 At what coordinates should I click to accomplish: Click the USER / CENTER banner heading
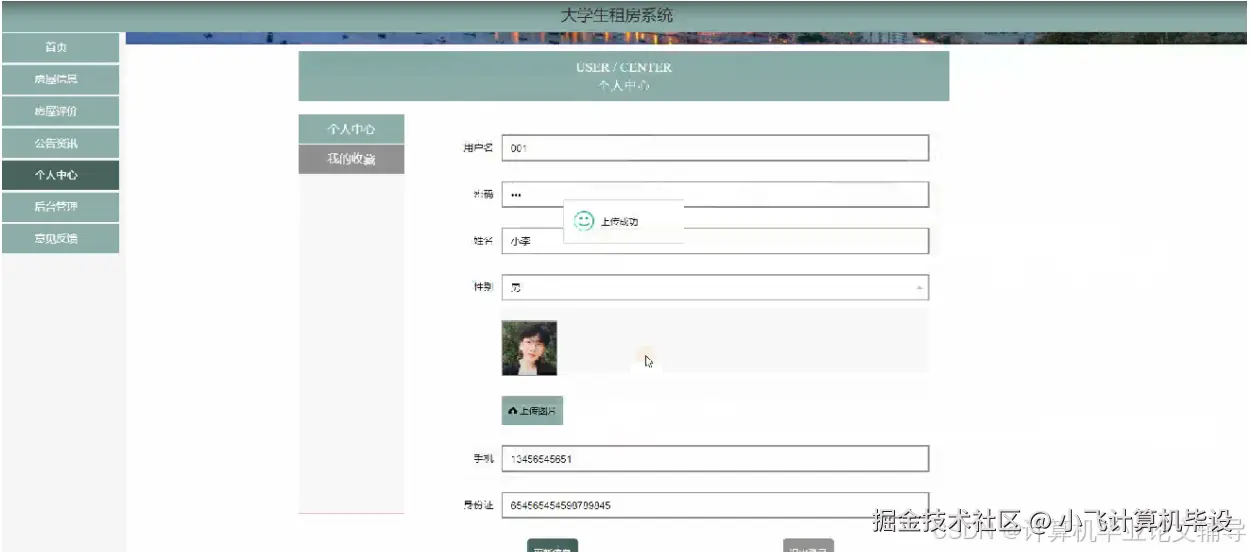click(x=624, y=67)
